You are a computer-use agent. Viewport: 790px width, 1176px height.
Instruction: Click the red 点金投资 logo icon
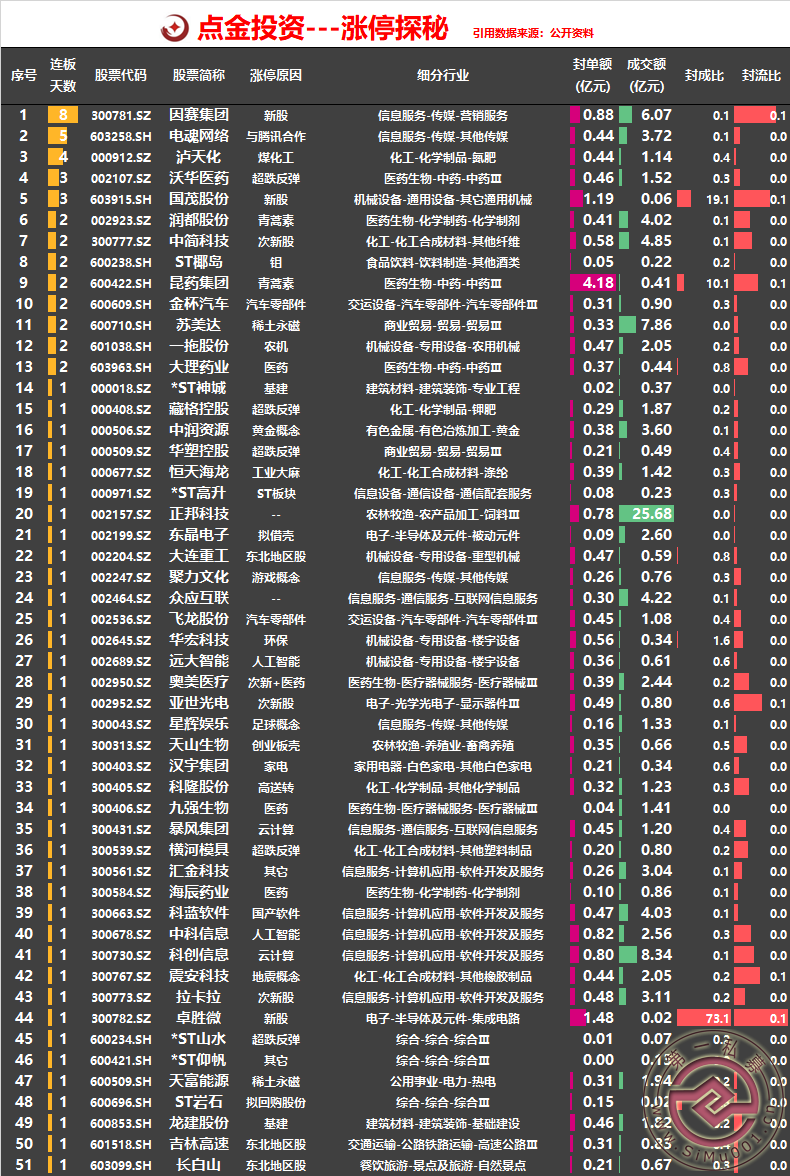(x=175, y=28)
